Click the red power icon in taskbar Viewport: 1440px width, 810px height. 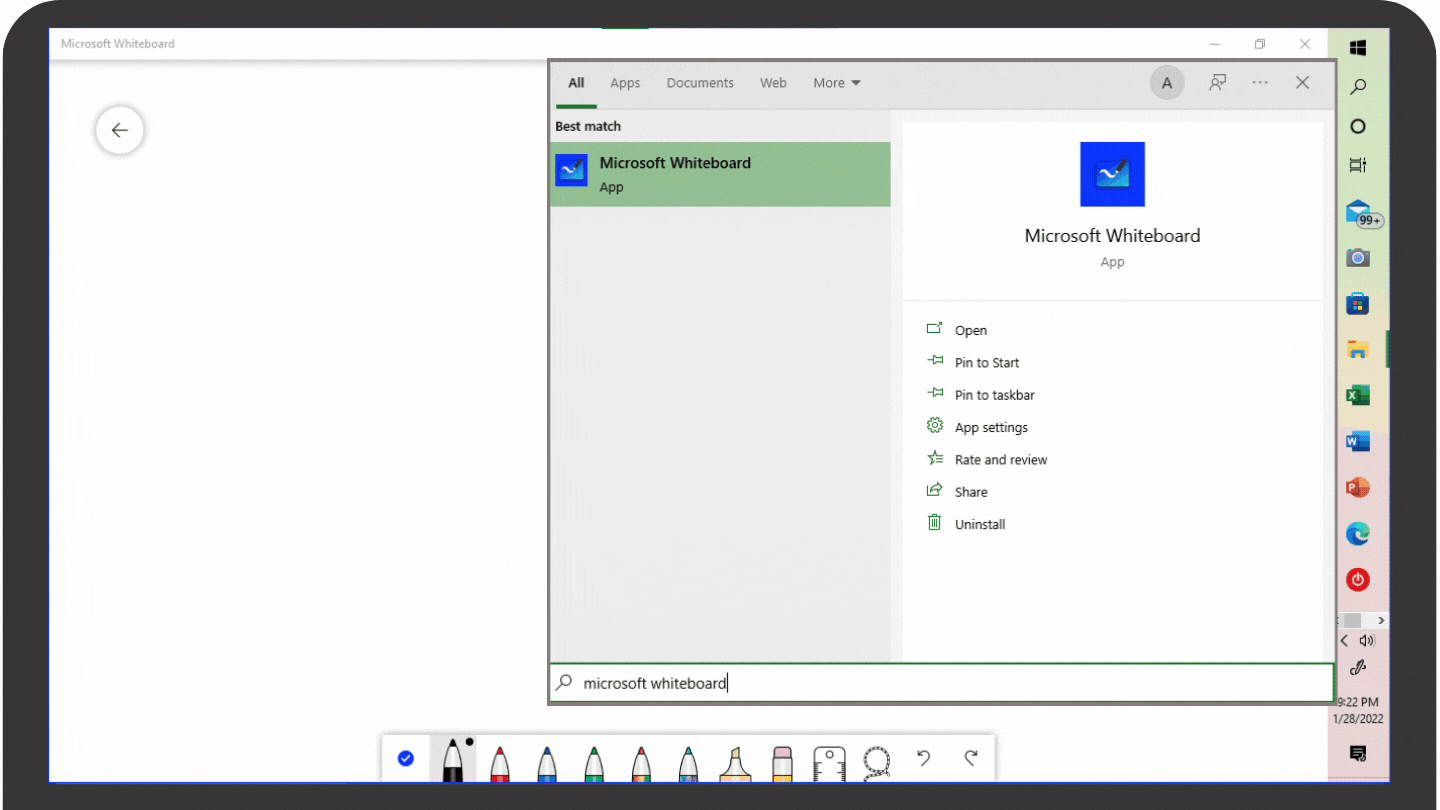pyautogui.click(x=1358, y=579)
